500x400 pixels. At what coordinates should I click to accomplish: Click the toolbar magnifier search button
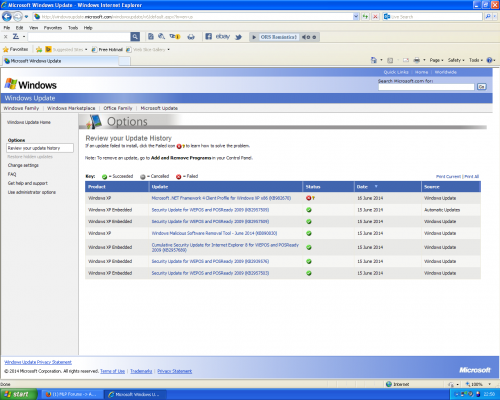point(135,37)
